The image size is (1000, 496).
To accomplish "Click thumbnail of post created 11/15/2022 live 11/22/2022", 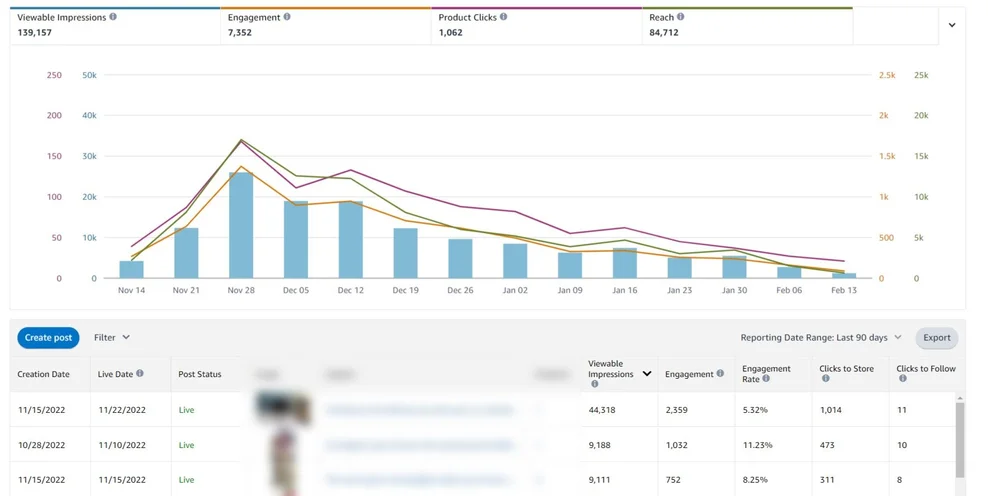I will (283, 409).
